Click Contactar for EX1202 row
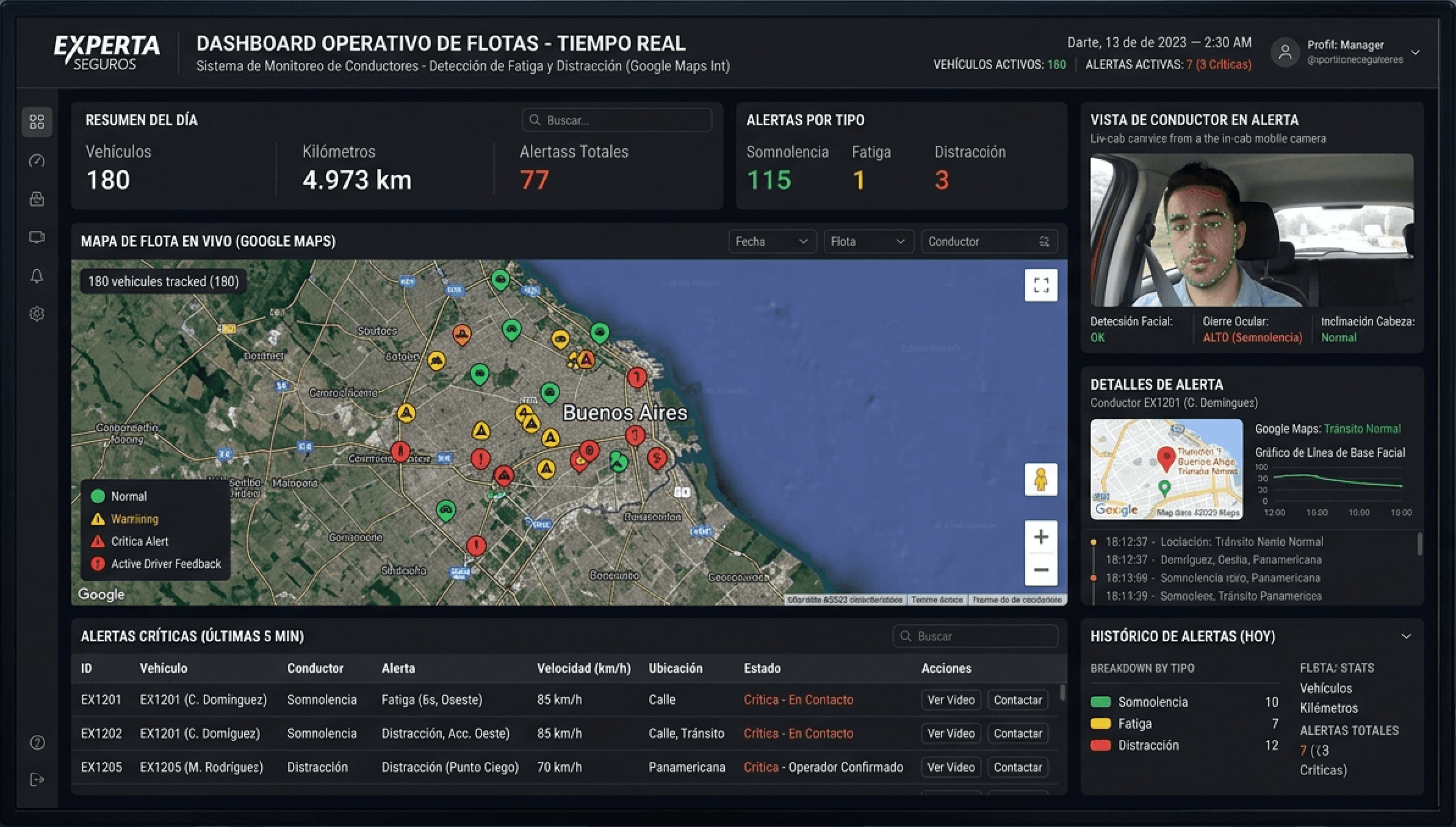This screenshot has height=827, width=1456. (x=1018, y=734)
